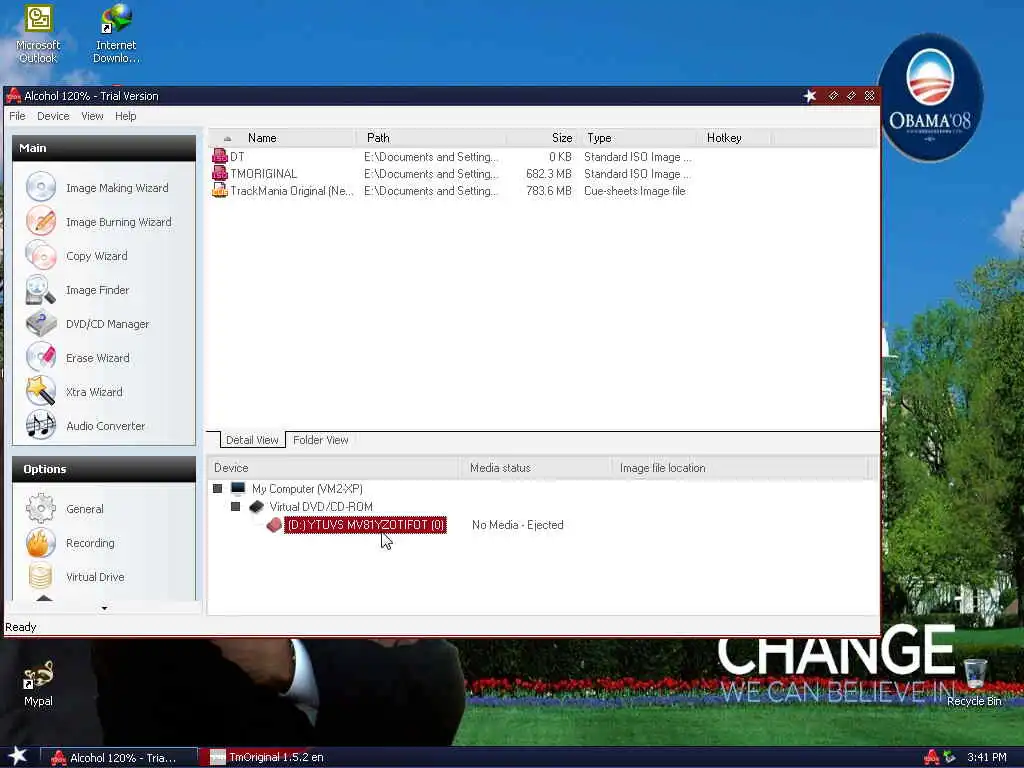
Task: Open General options gear icon
Action: [40, 508]
